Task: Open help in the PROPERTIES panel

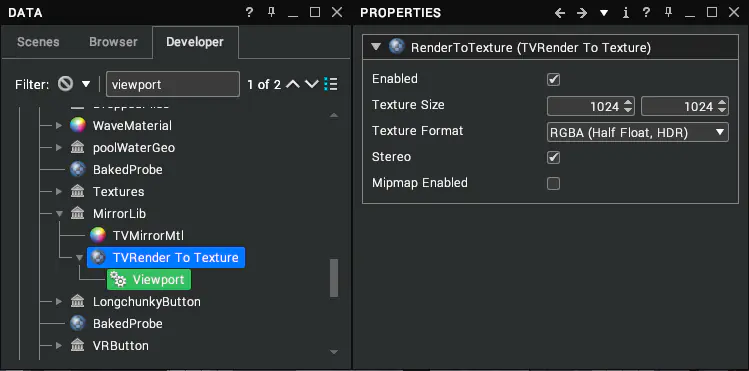Action: tap(646, 13)
